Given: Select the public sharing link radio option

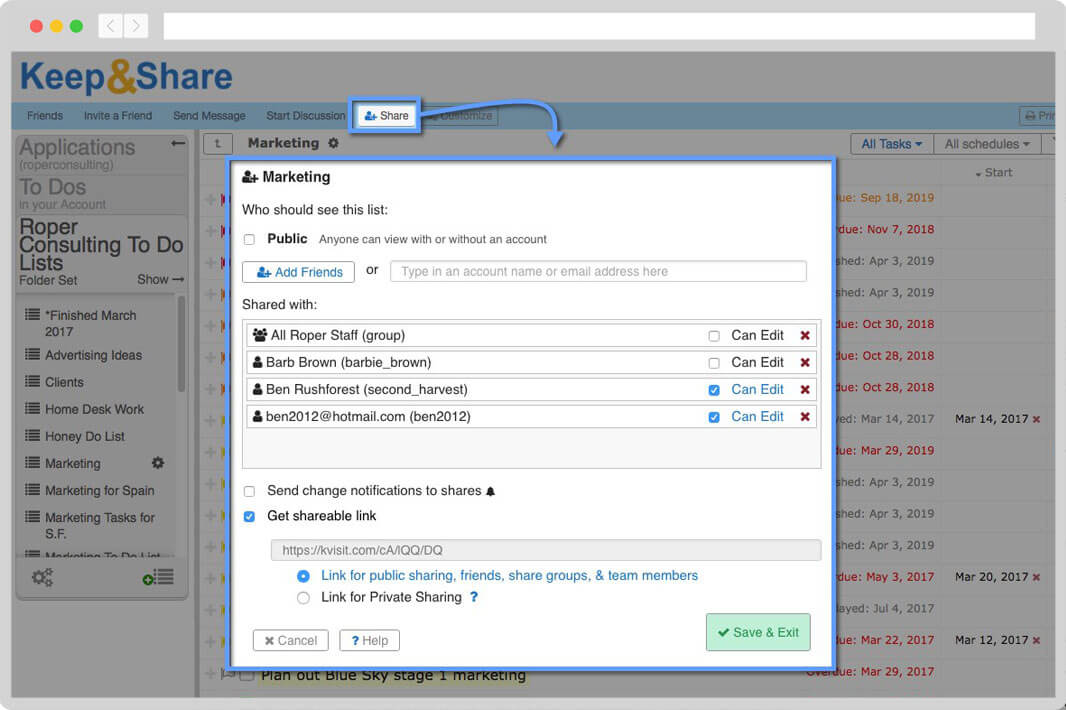Looking at the screenshot, I should 303,576.
